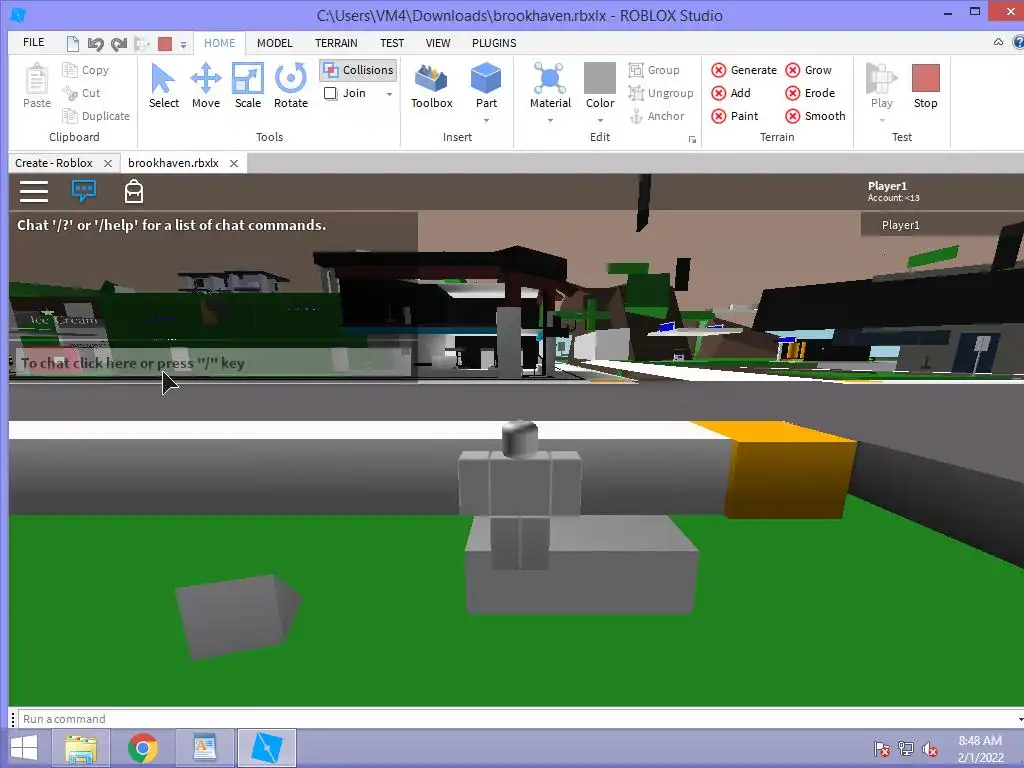Viewport: 1024px width, 768px height.
Task: Open File Explorer from the taskbar
Action: (81, 748)
